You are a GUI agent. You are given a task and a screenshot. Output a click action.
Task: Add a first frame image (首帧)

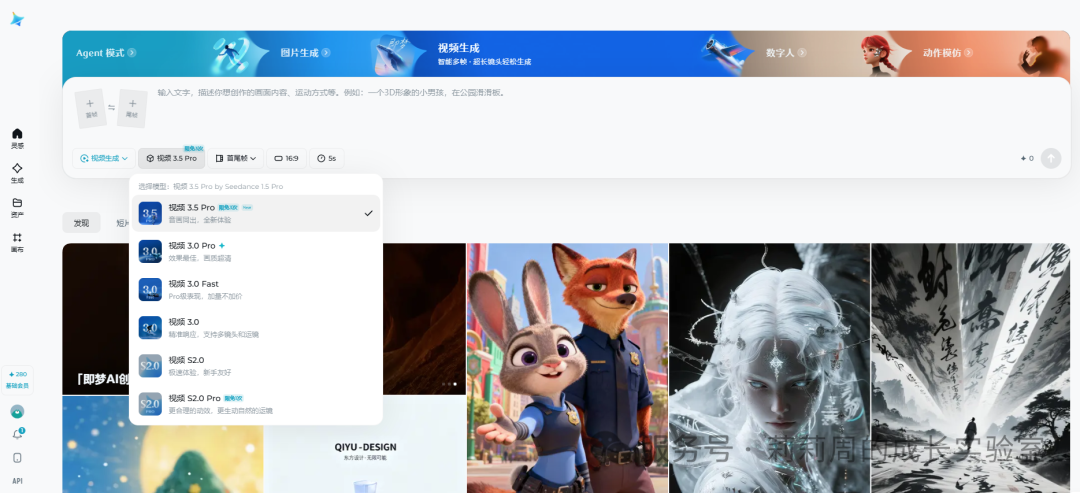pos(90,108)
